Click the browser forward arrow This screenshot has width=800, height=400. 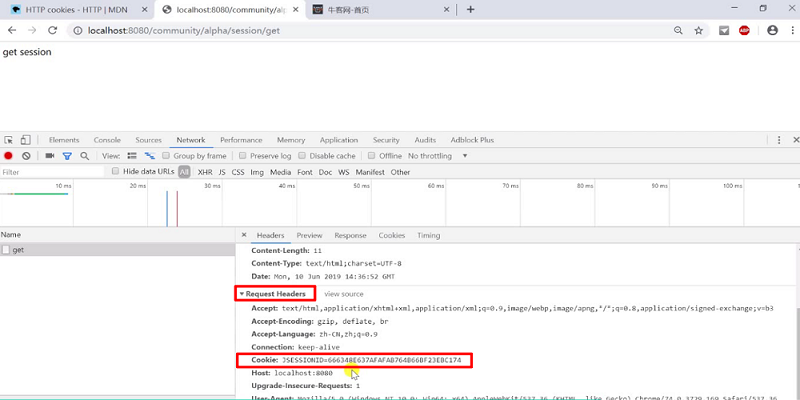[x=32, y=31]
